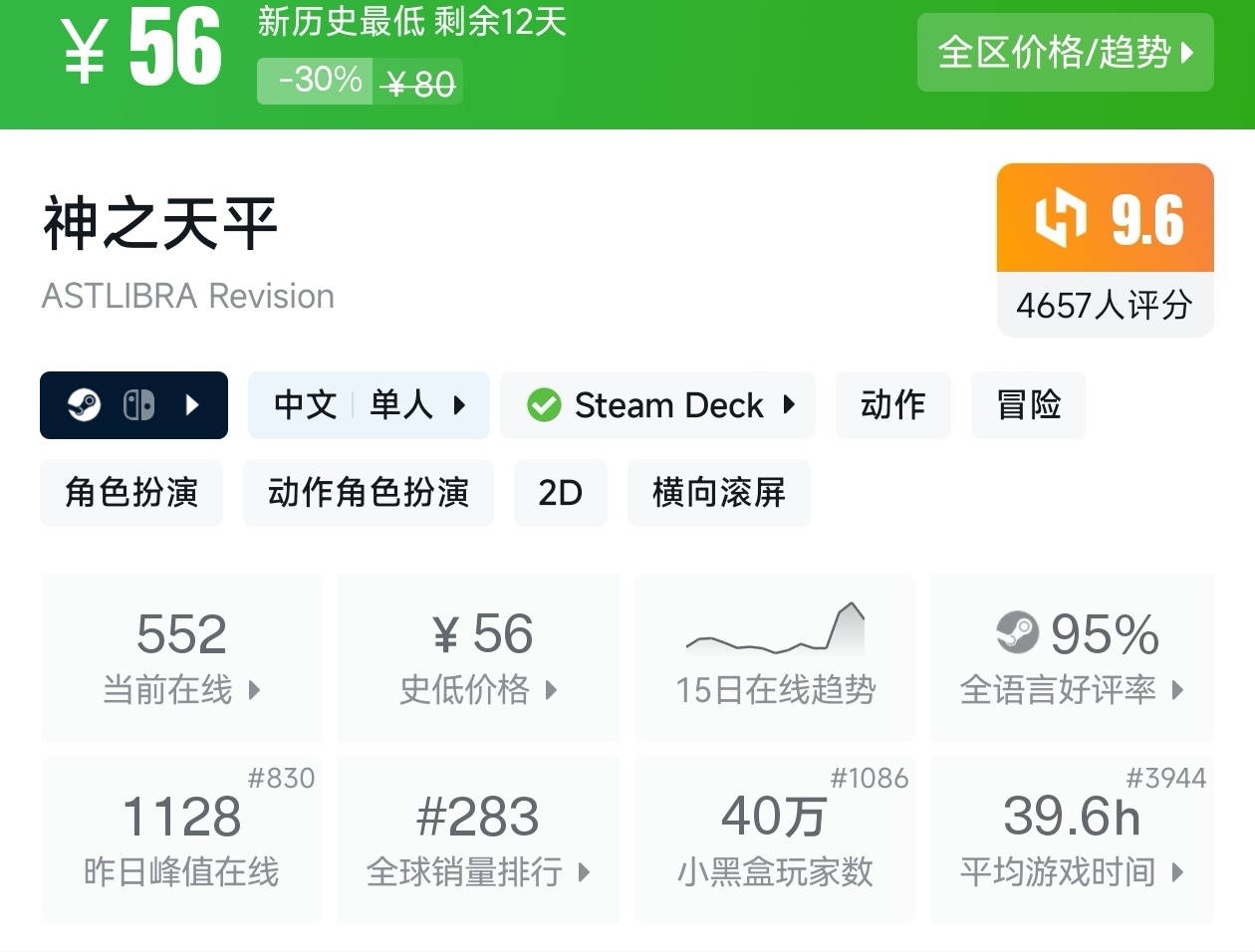1255x952 pixels.
Task: Open the 15-day online trend chart
Action: click(775, 656)
